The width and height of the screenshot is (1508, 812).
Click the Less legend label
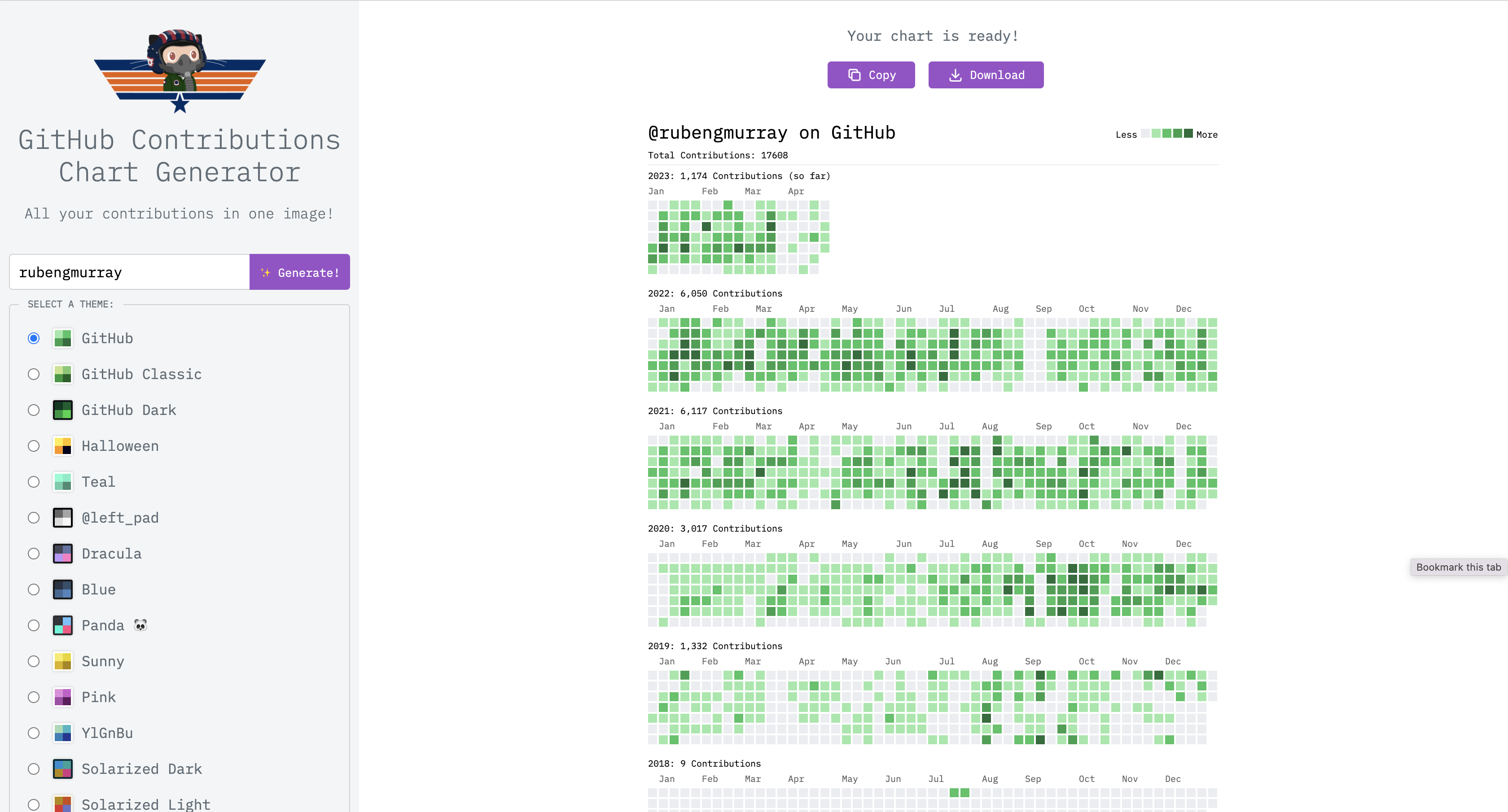click(1126, 135)
